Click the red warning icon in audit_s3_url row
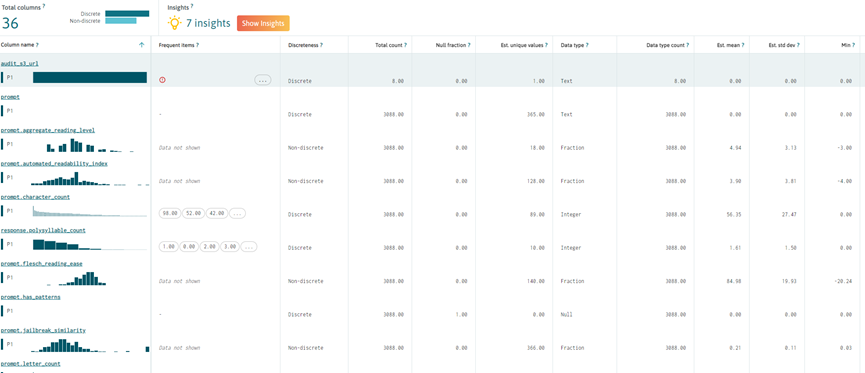The width and height of the screenshot is (865, 373). (x=162, y=81)
